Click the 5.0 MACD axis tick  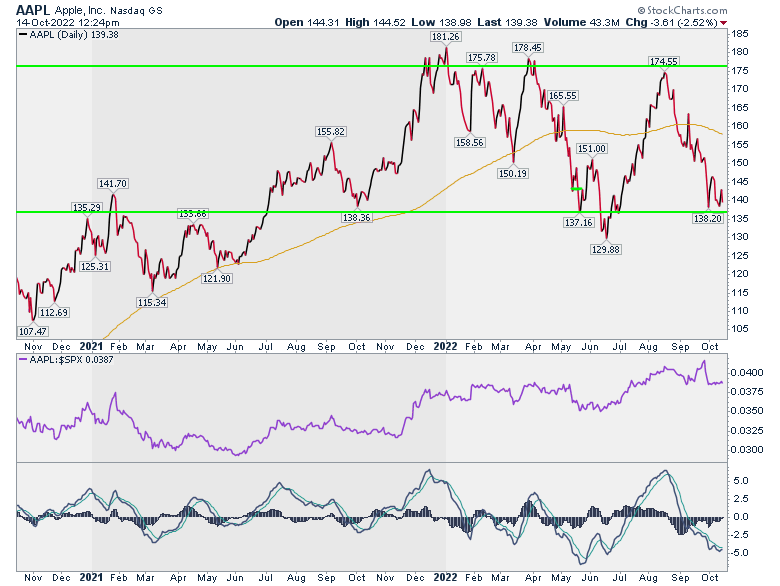coord(741,481)
